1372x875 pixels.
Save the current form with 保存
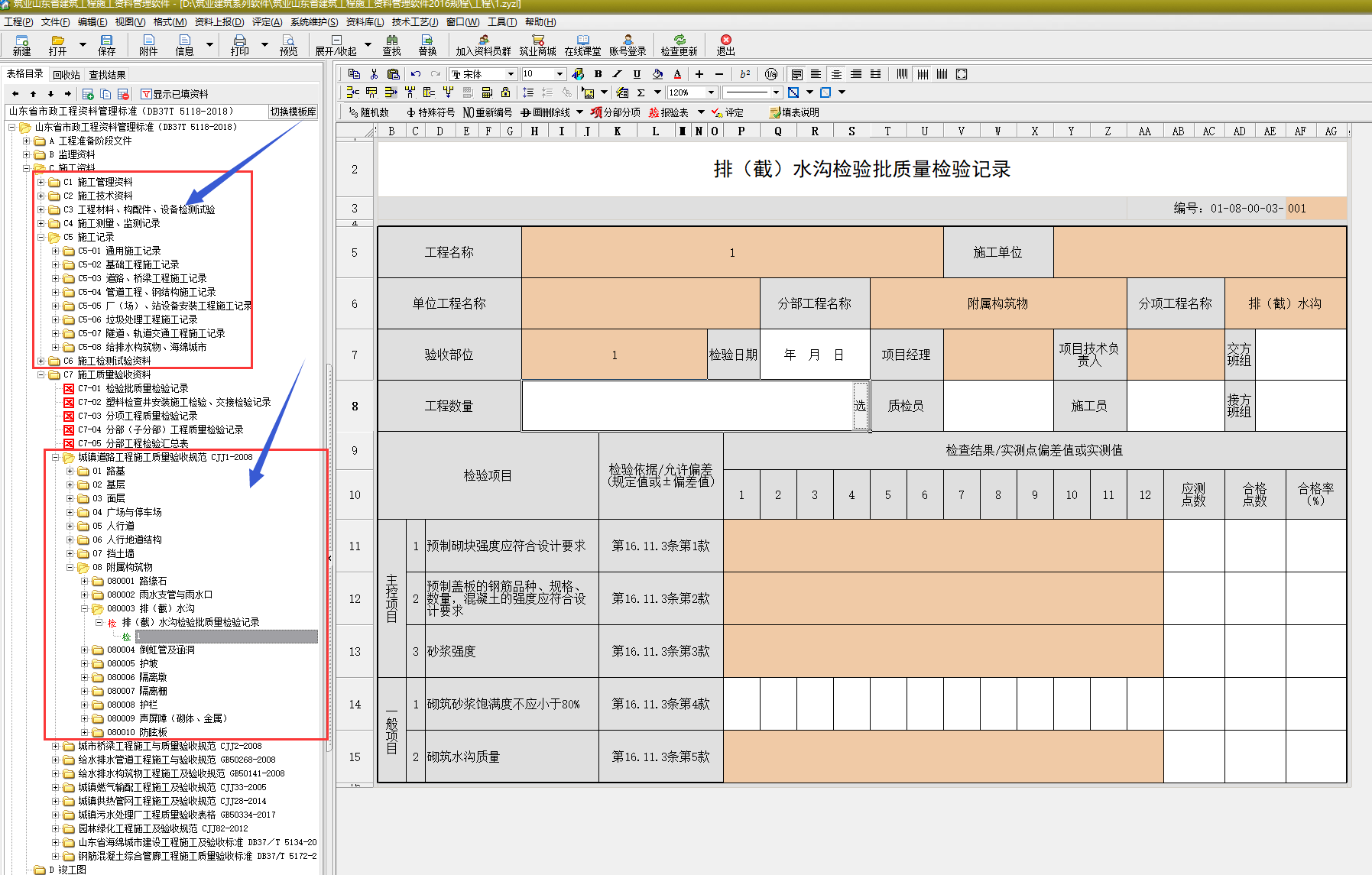[x=106, y=45]
